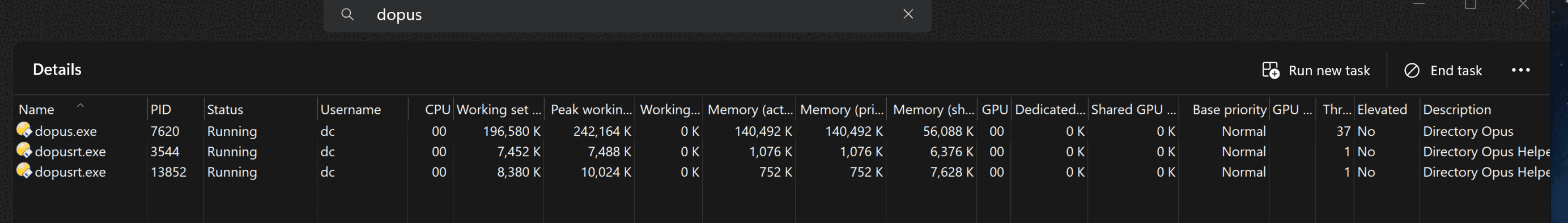Click the Run new task label

tap(1329, 71)
